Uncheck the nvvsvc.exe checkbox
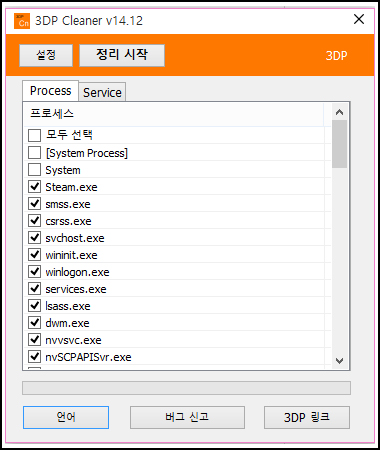Viewport: 380px width, 450px height. [x=35, y=340]
